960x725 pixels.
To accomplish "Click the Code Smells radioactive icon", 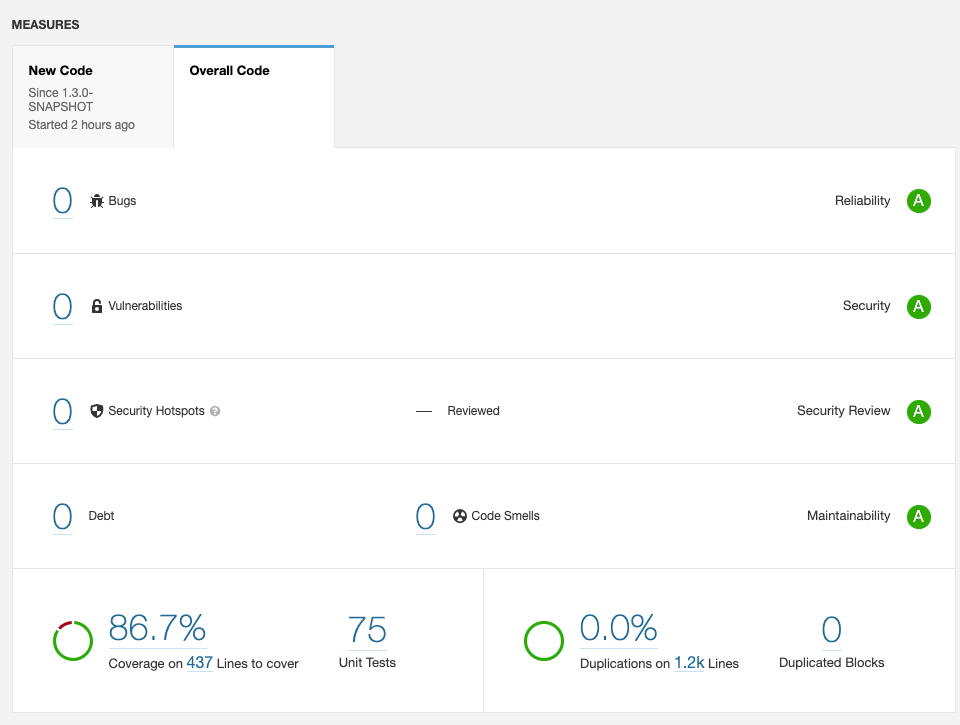I will (460, 516).
